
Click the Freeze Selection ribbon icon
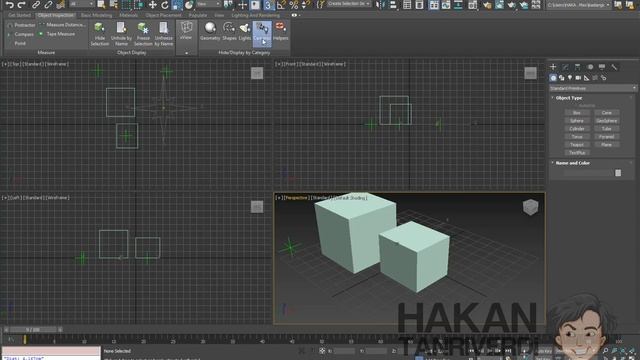(x=143, y=34)
